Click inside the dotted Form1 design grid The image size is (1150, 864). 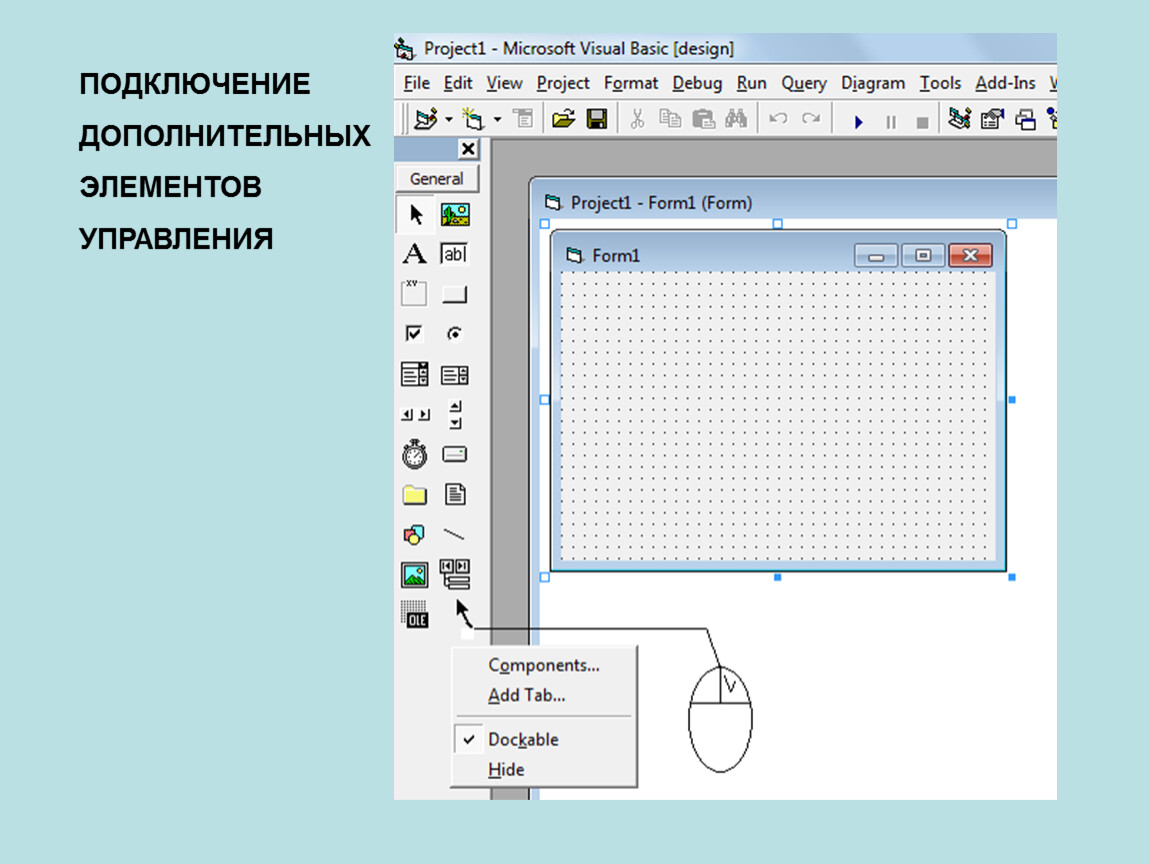pos(777,416)
